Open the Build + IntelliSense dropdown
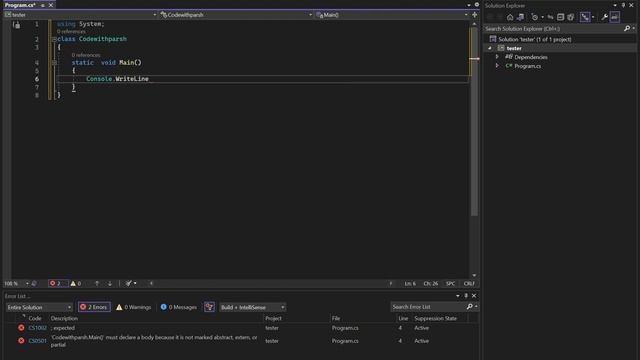The height and width of the screenshot is (360, 640). 253,307
